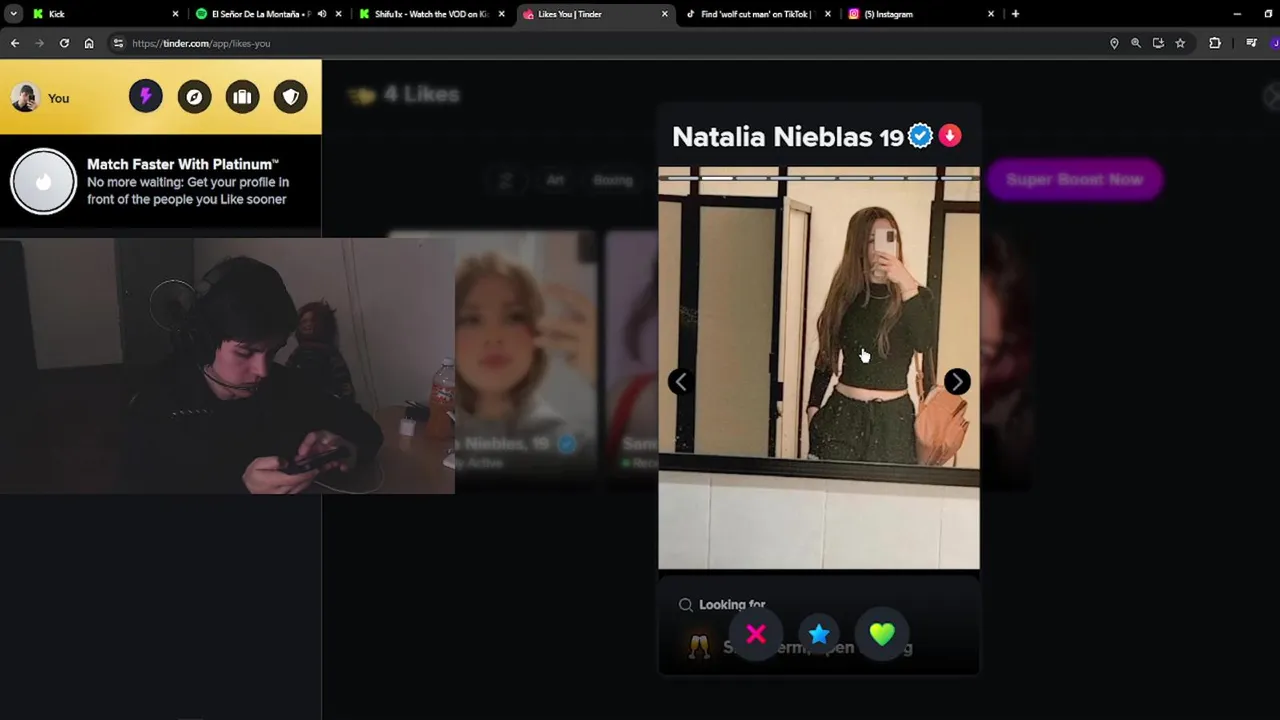Viewport: 1280px width, 720px height.
Task: Close the TikTok tab
Action: click(x=828, y=14)
